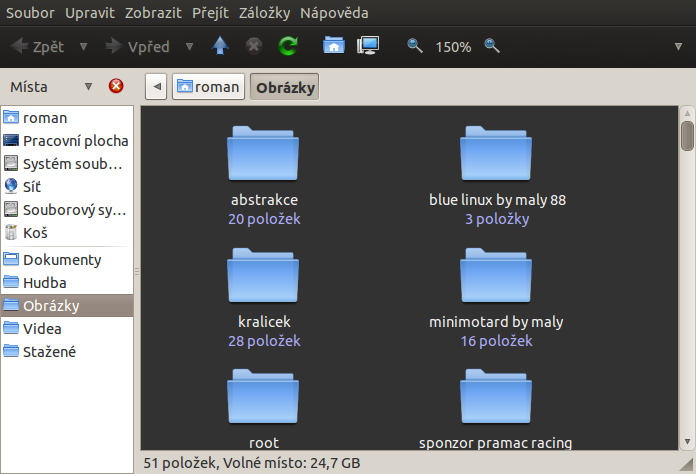Image resolution: width=696 pixels, height=474 pixels.
Task: Open the home folder toolbar icon
Action: point(334,46)
